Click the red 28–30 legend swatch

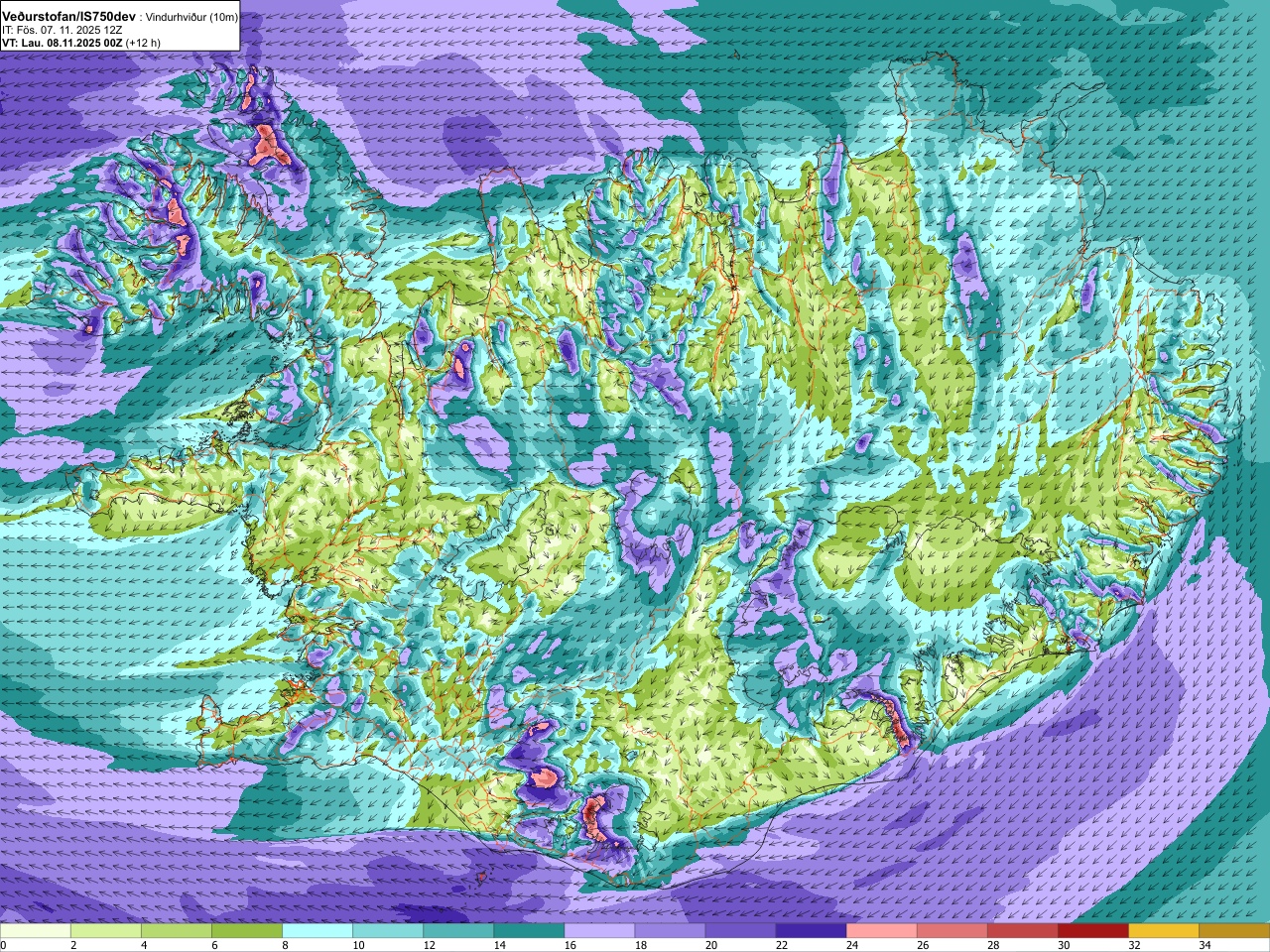[1022, 931]
